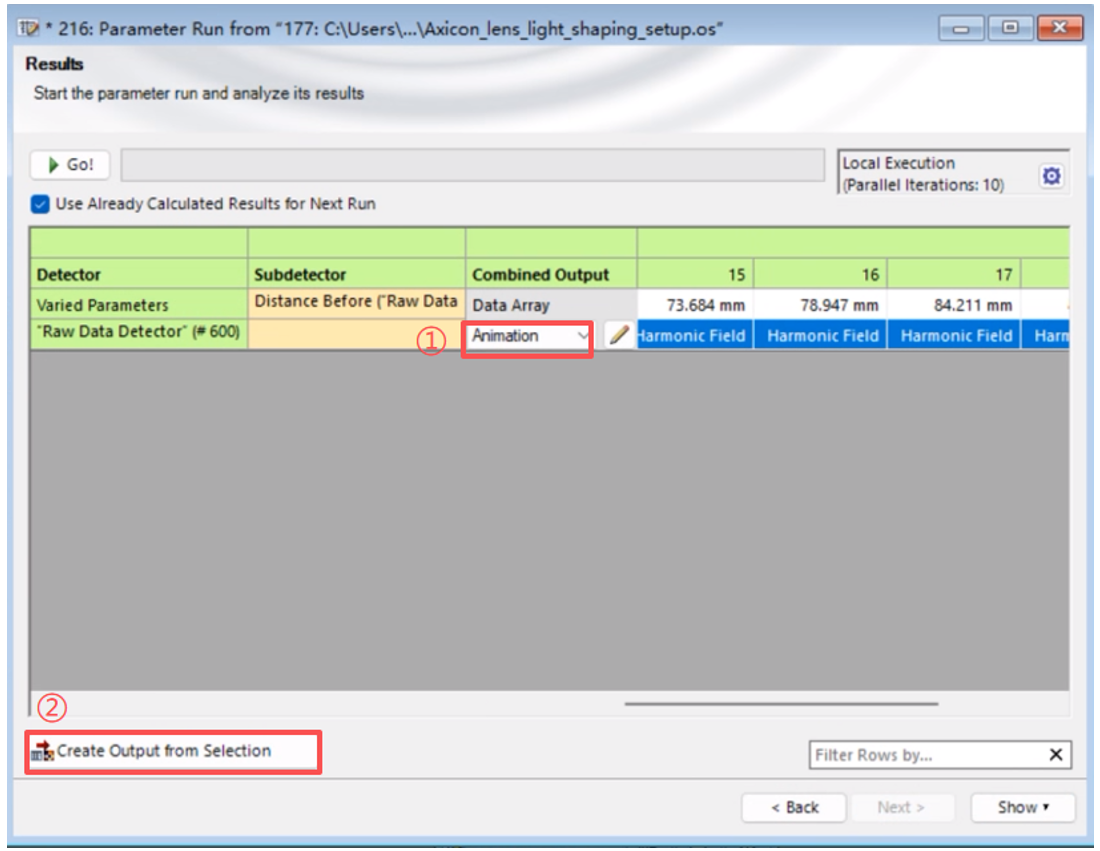Minimize the Parameter Run window

[966, 28]
